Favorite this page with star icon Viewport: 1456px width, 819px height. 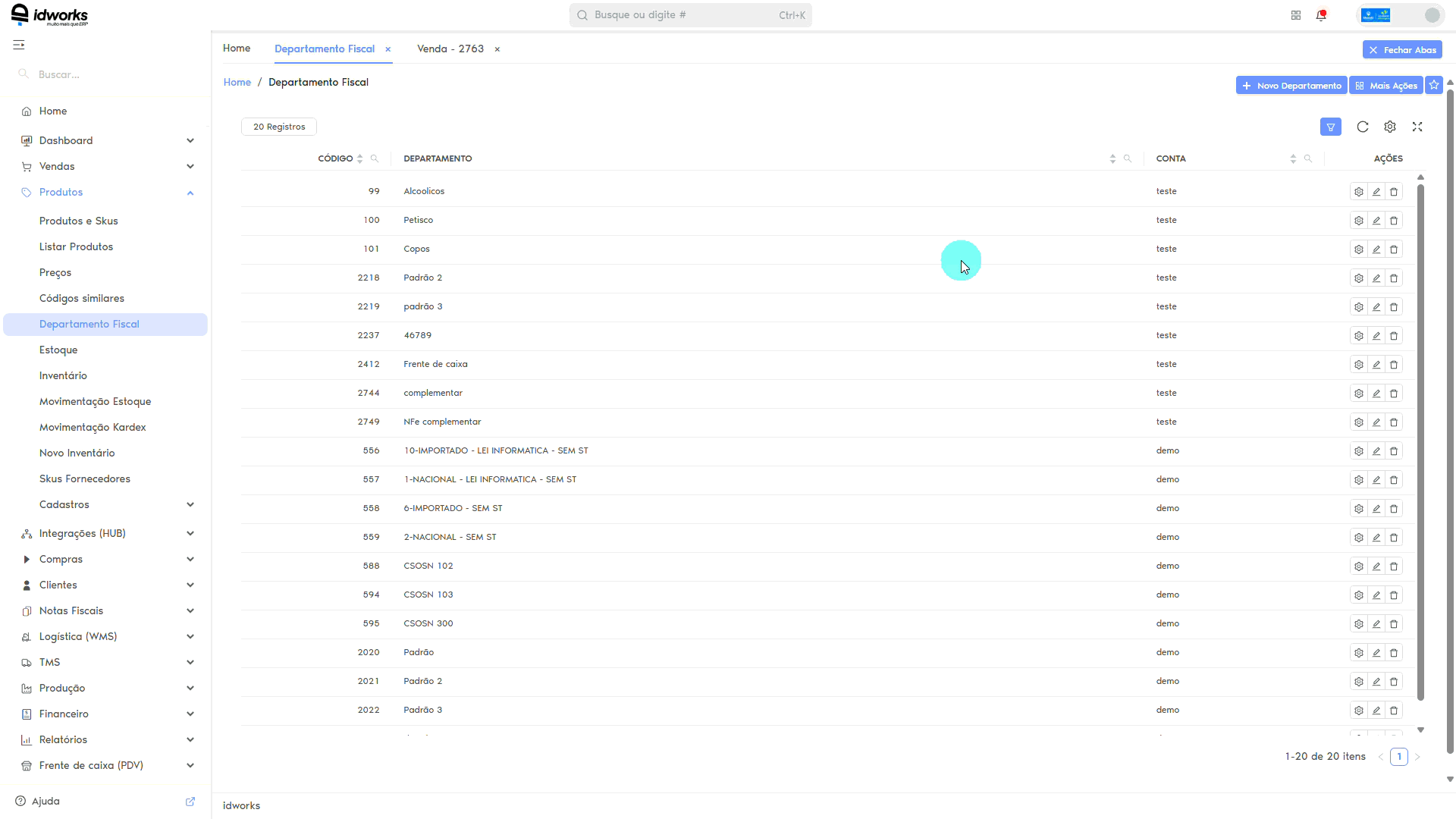point(1434,86)
